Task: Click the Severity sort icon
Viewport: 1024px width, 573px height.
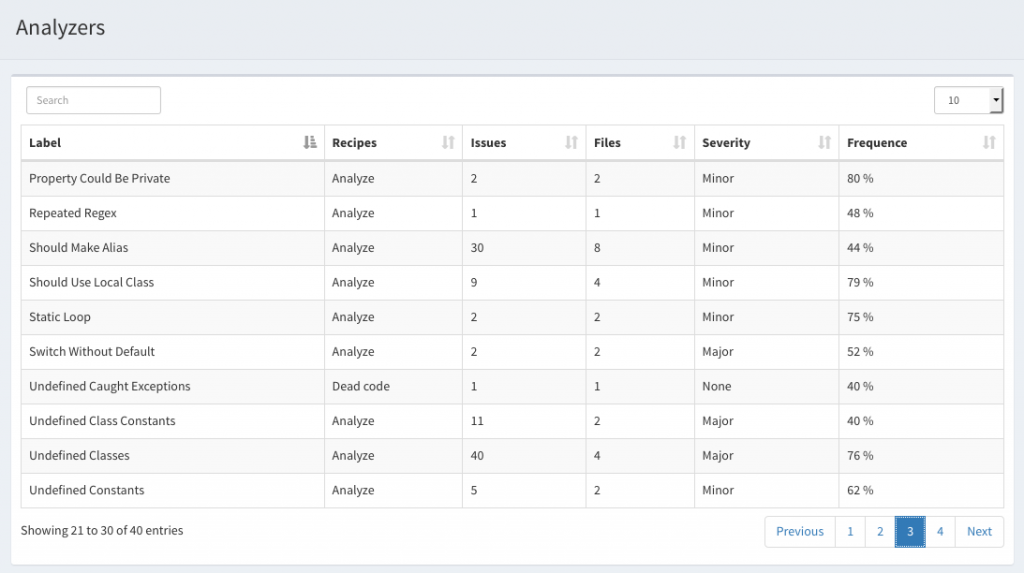Action: (825, 142)
